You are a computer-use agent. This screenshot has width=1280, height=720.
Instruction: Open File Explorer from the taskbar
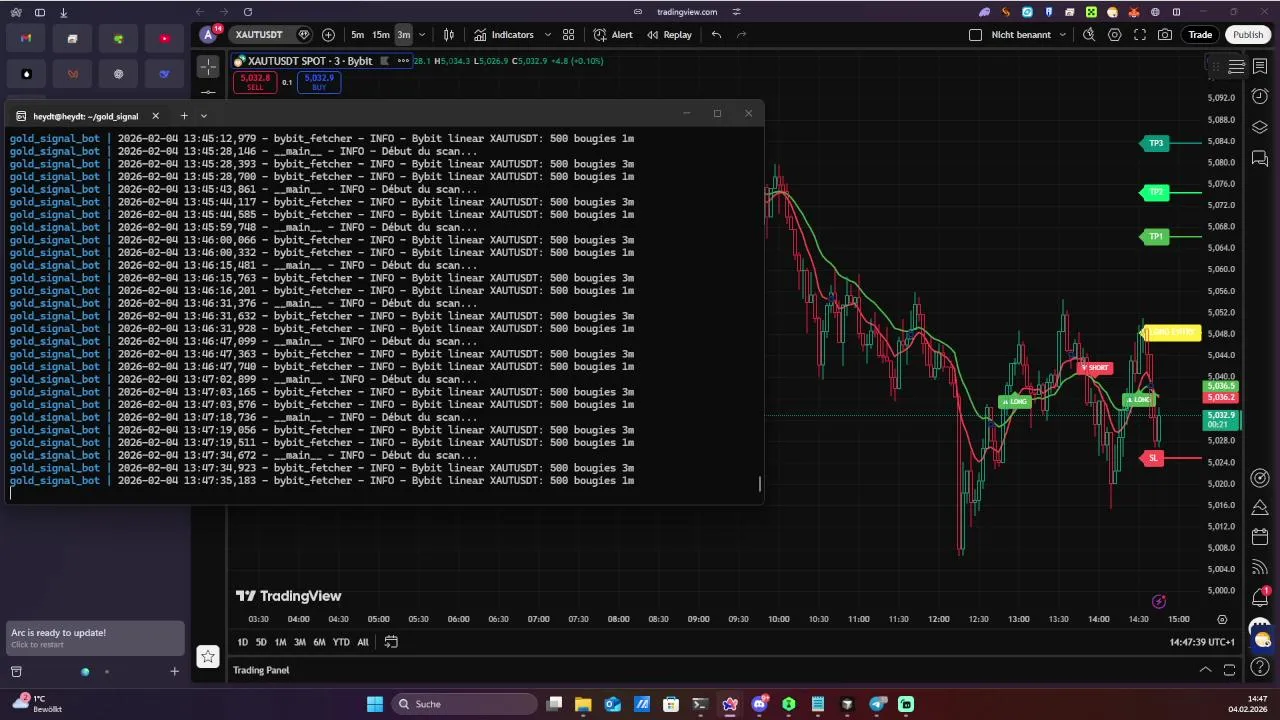[583, 704]
